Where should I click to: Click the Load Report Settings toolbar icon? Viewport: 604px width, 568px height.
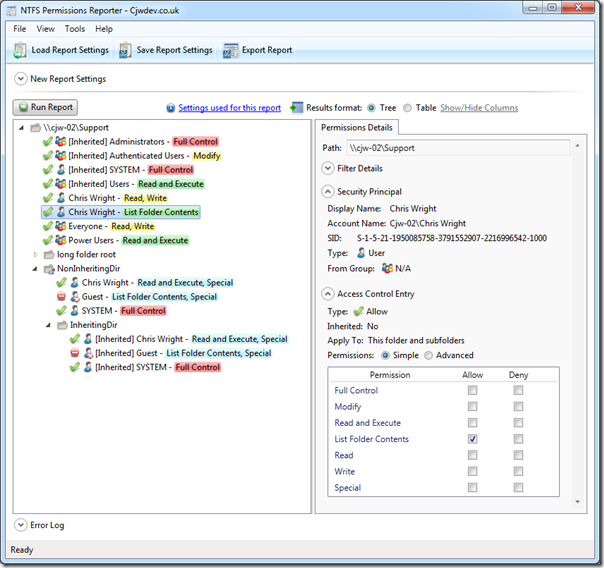click(20, 50)
